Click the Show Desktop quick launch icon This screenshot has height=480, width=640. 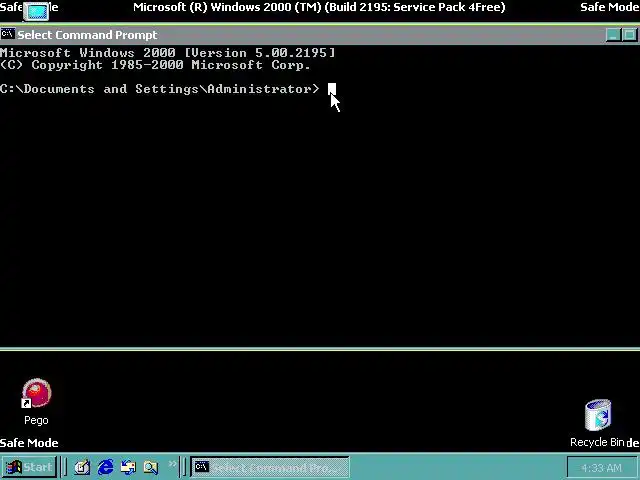pyautogui.click(x=82, y=467)
